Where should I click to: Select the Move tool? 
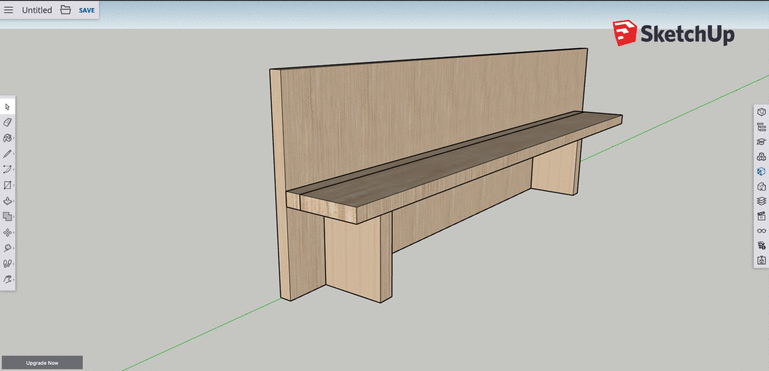point(7,232)
